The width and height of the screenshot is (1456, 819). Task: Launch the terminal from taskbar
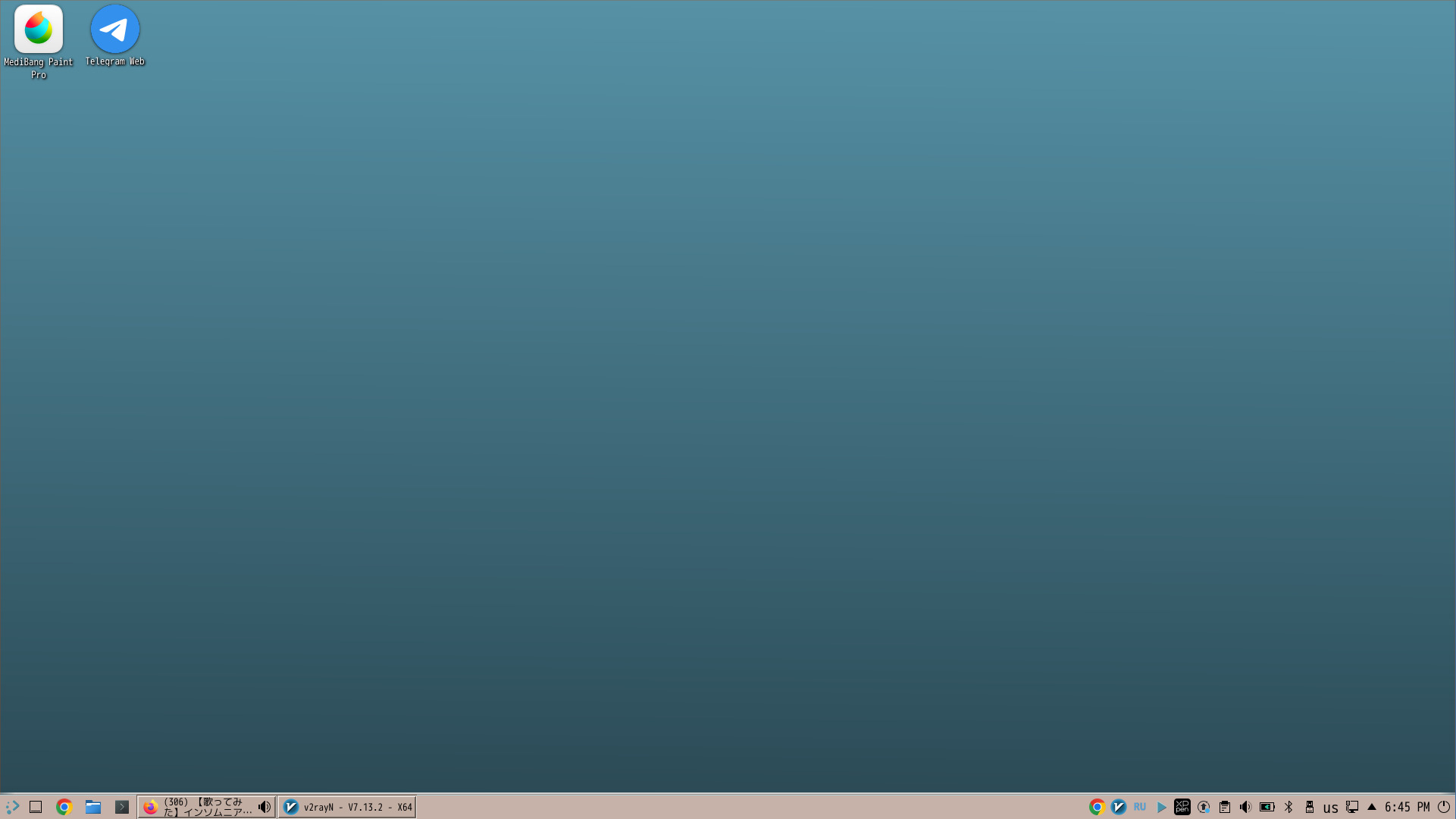pos(122,807)
